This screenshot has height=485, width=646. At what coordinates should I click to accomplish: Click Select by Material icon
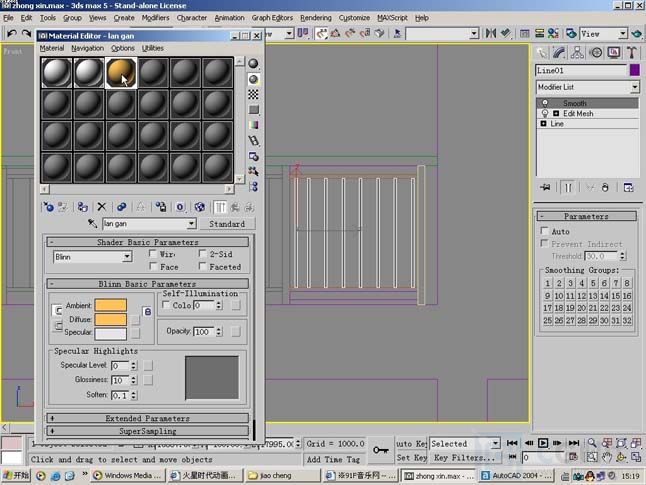coord(253,171)
